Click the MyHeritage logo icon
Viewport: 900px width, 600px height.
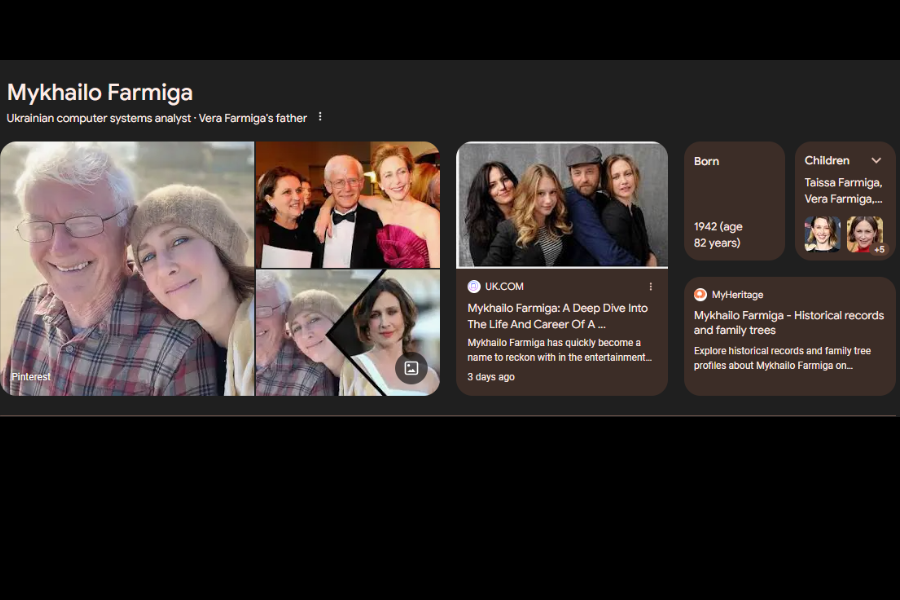(700, 295)
